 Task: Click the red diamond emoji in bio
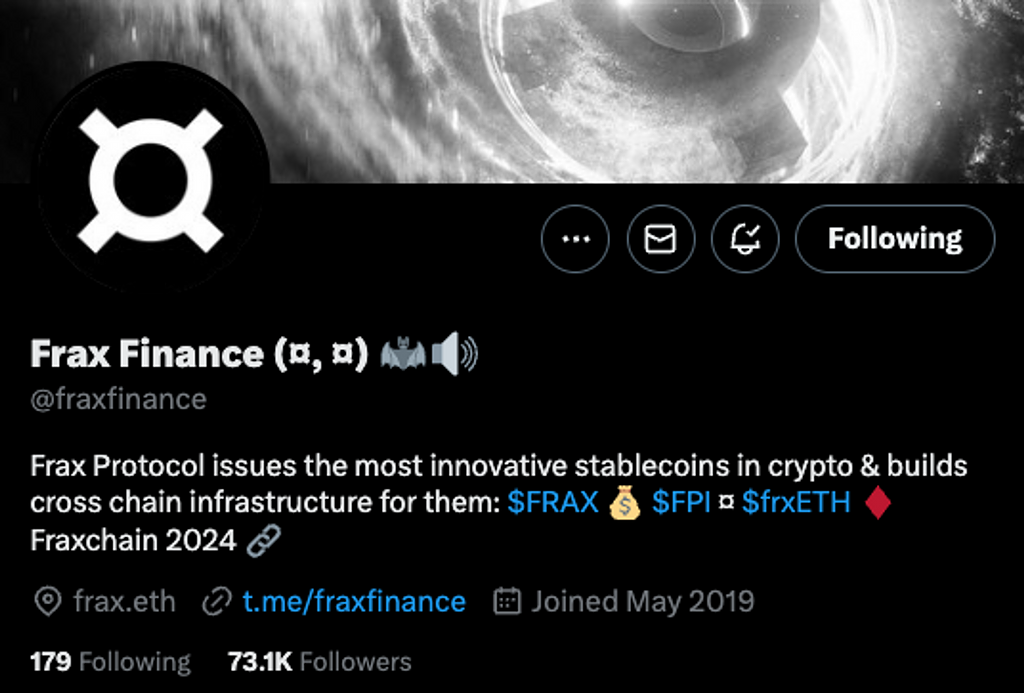pos(876,502)
